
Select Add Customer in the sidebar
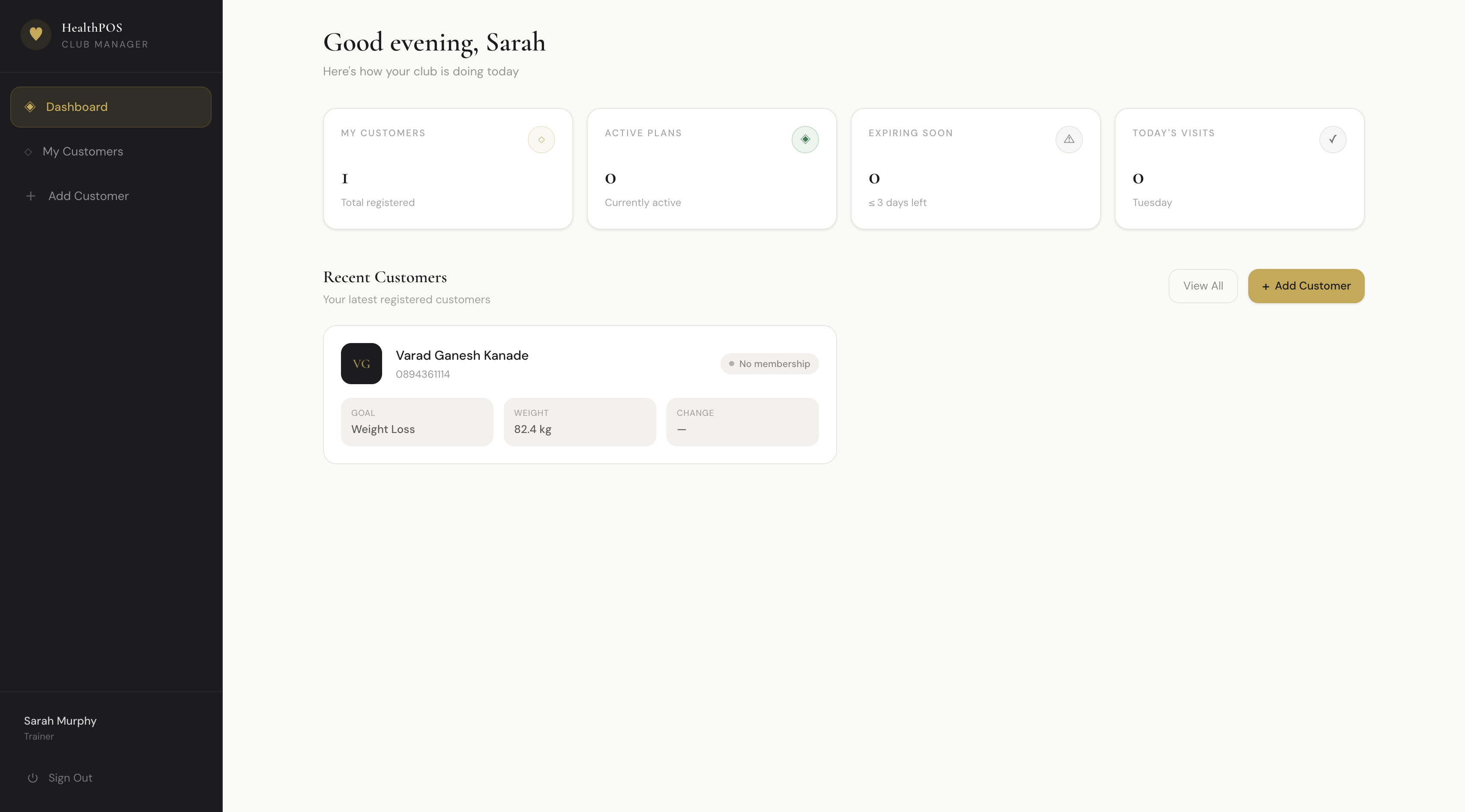(x=89, y=196)
